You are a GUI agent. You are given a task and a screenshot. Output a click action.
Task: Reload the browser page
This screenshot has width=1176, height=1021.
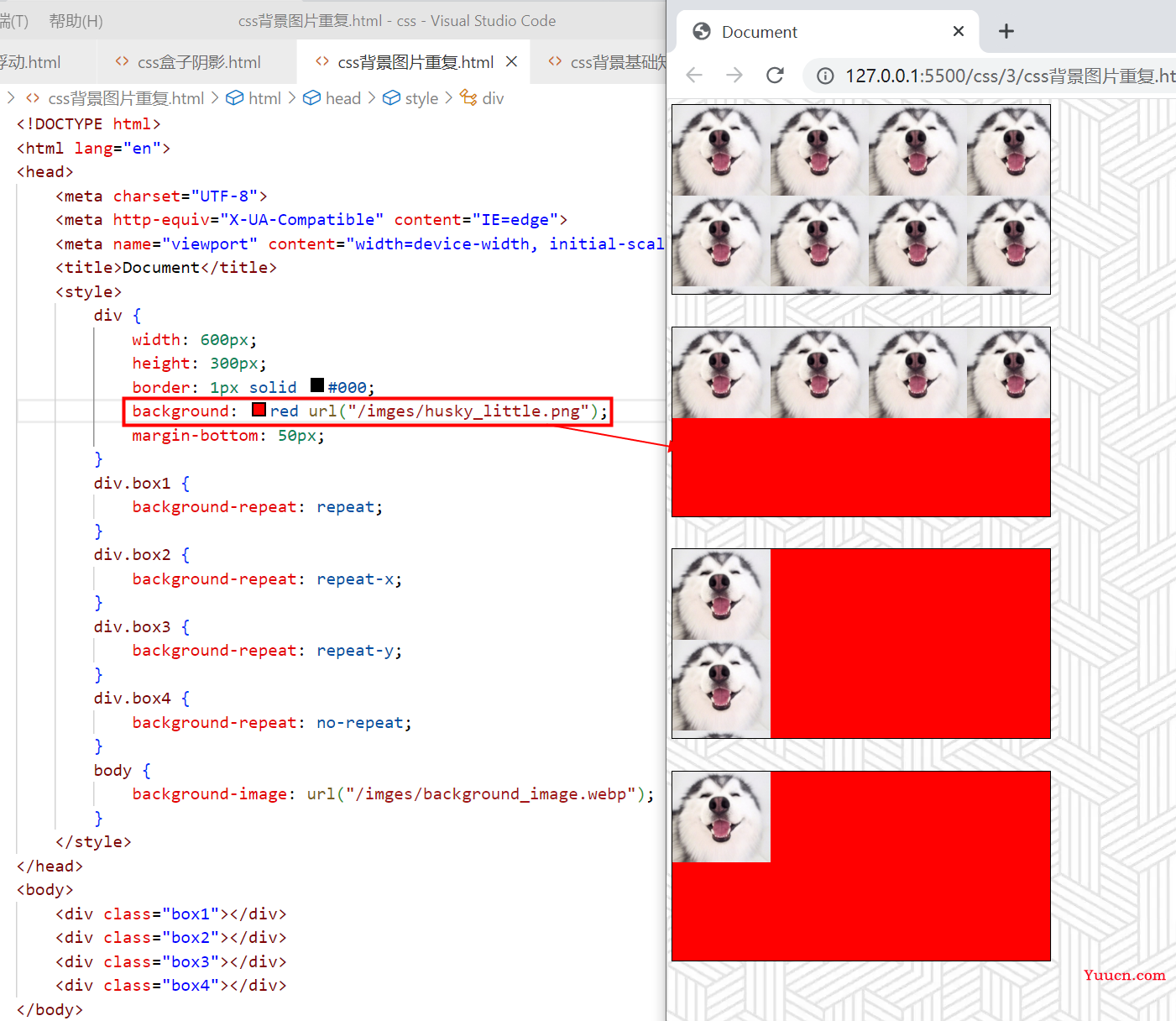[x=775, y=76]
